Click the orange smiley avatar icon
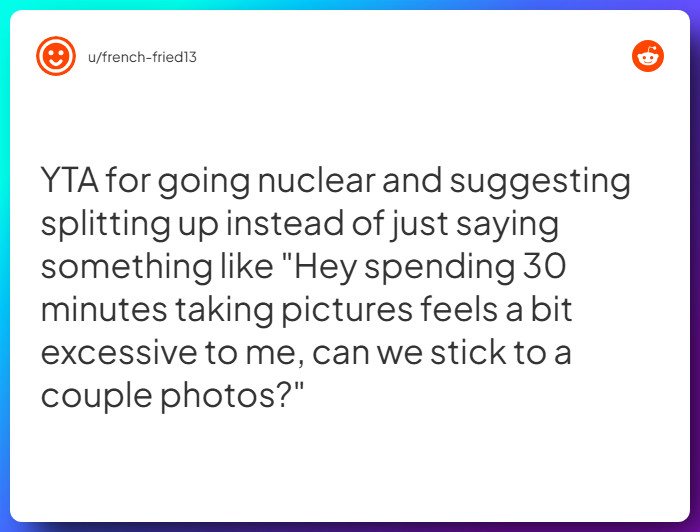700x532 pixels. (56, 57)
